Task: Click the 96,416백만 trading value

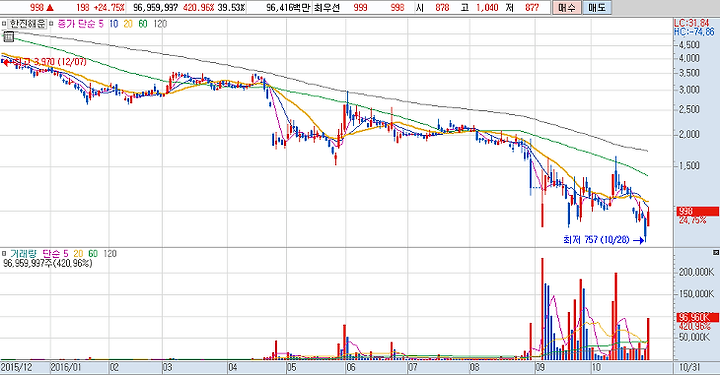Action: point(288,8)
